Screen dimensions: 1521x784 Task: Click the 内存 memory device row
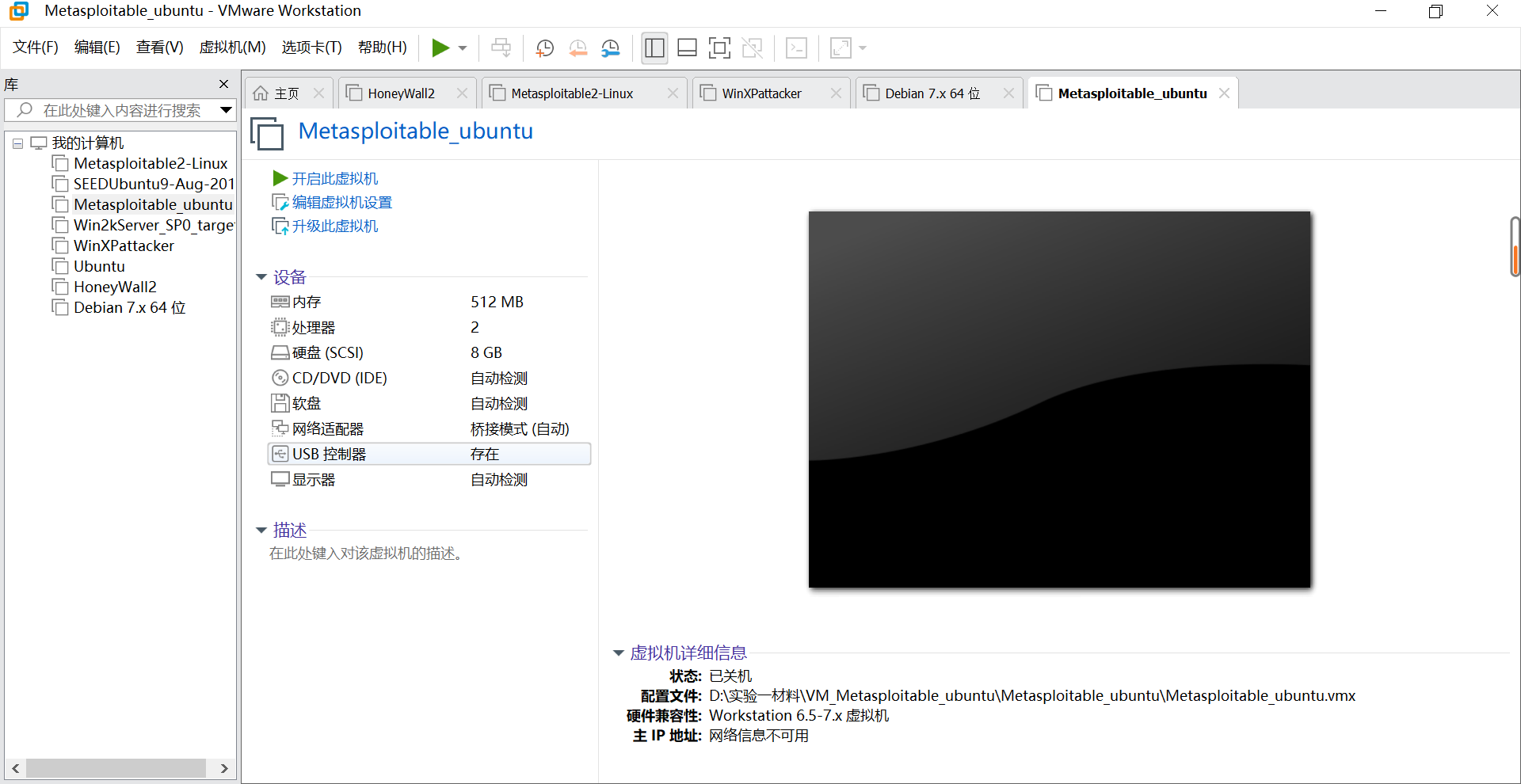click(429, 302)
